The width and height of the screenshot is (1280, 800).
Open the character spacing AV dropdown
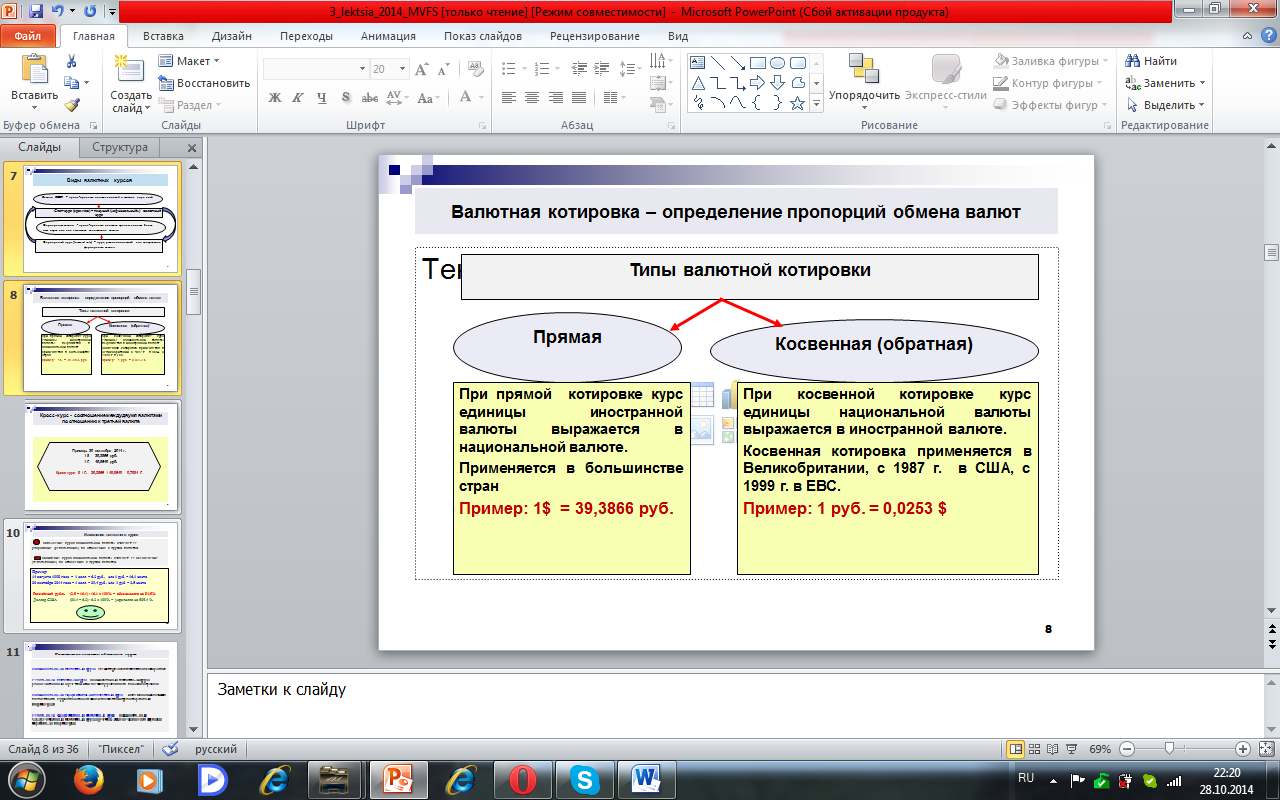397,98
